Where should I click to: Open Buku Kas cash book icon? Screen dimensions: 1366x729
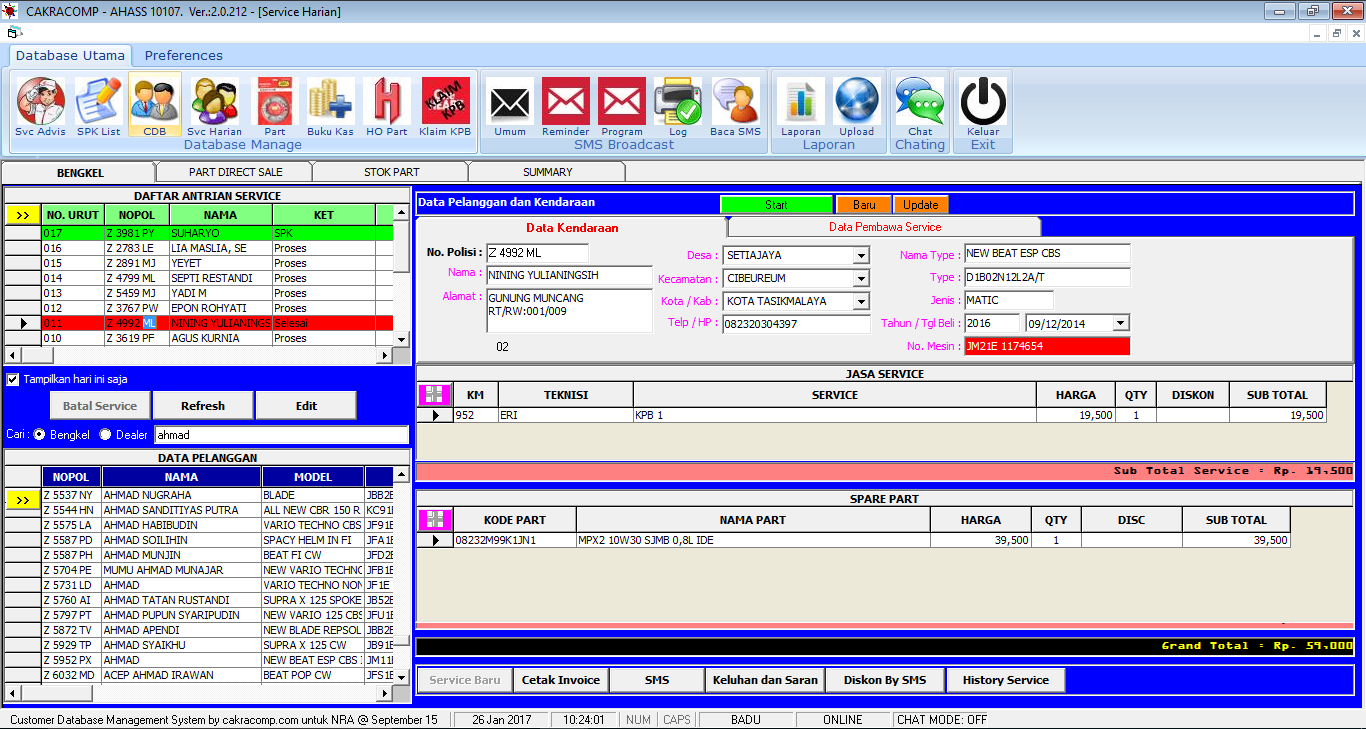coord(330,101)
